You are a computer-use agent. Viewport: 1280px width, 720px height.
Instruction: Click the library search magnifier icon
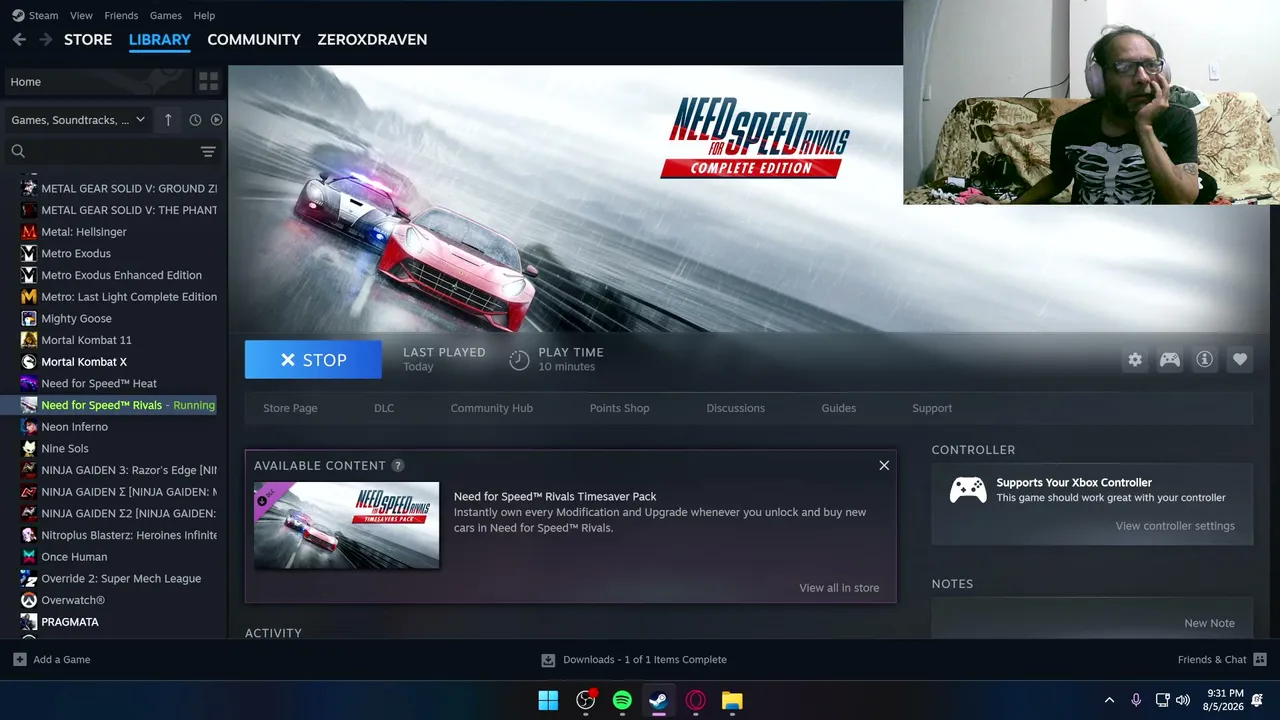[x=18, y=151]
